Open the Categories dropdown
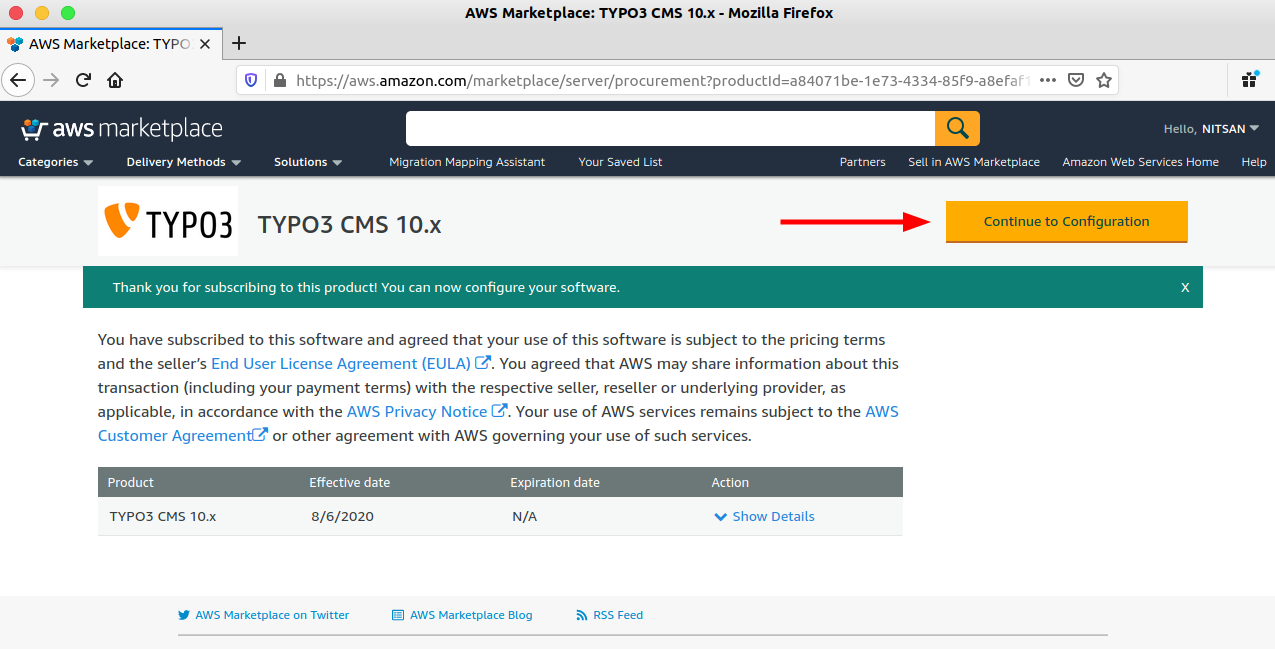 [x=55, y=162]
